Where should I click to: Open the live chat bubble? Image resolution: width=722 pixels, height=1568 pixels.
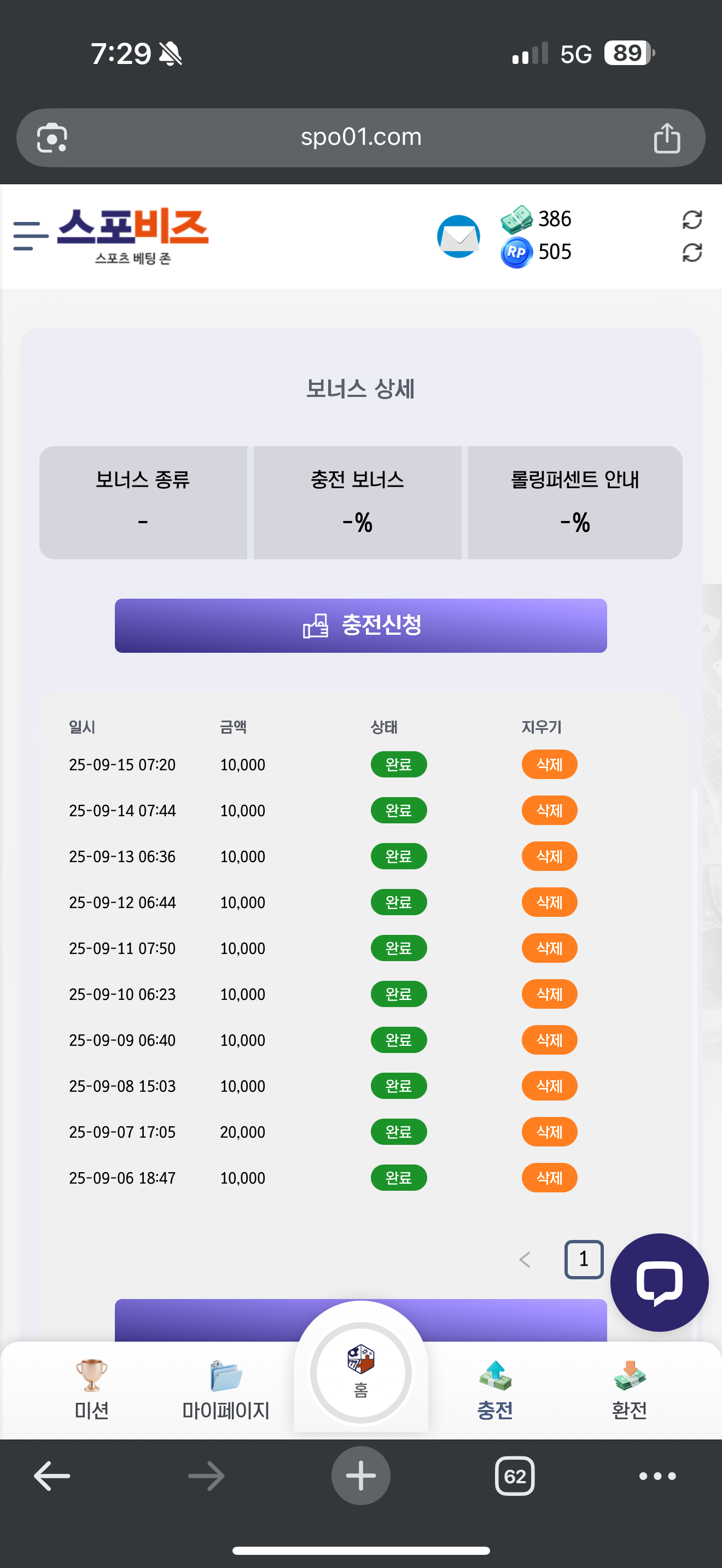(659, 1283)
